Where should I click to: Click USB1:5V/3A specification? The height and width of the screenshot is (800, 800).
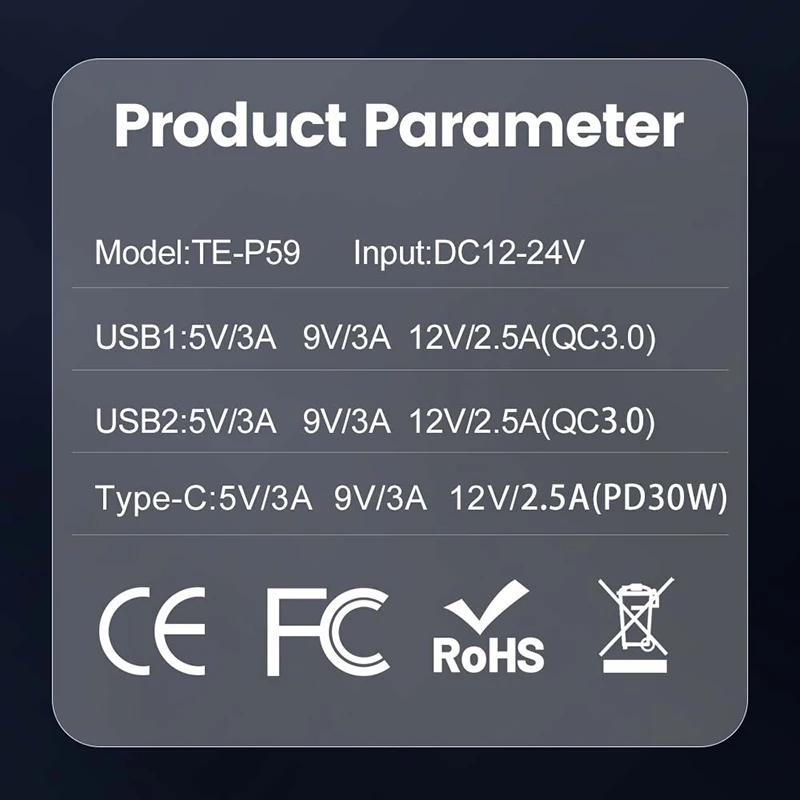coord(186,337)
